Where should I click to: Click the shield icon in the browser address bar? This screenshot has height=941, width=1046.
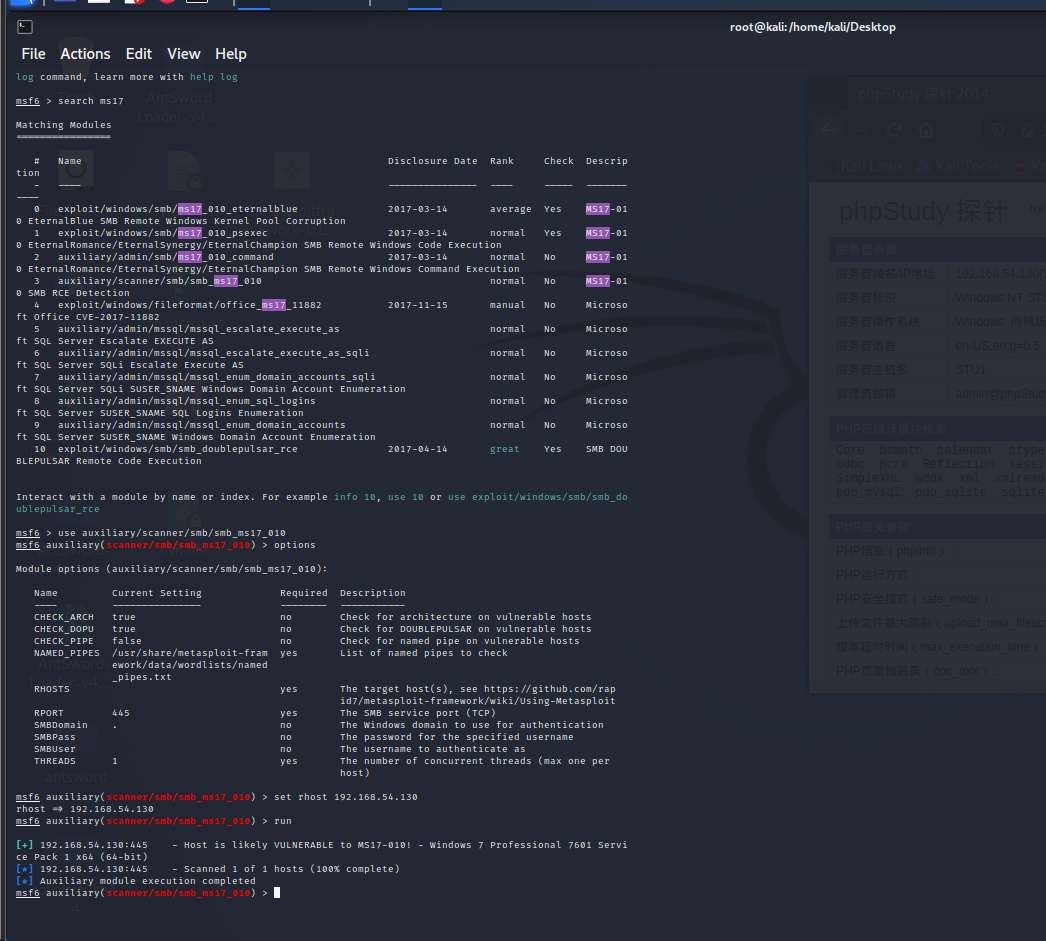[998, 130]
